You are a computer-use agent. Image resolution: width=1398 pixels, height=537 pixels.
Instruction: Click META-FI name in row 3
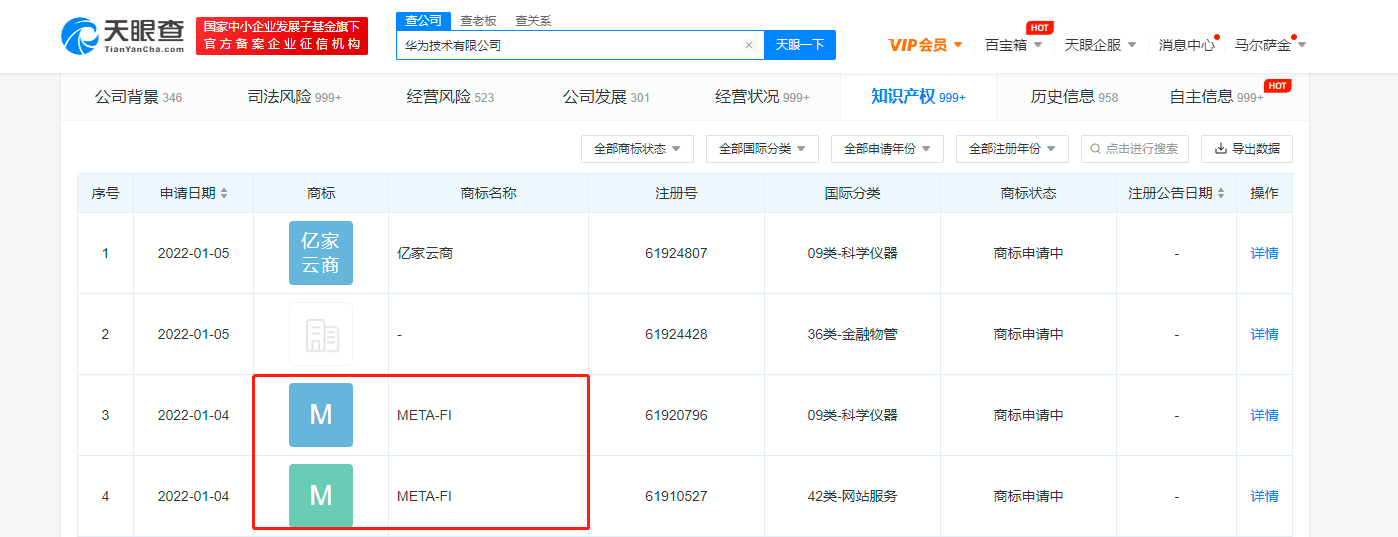click(424, 415)
